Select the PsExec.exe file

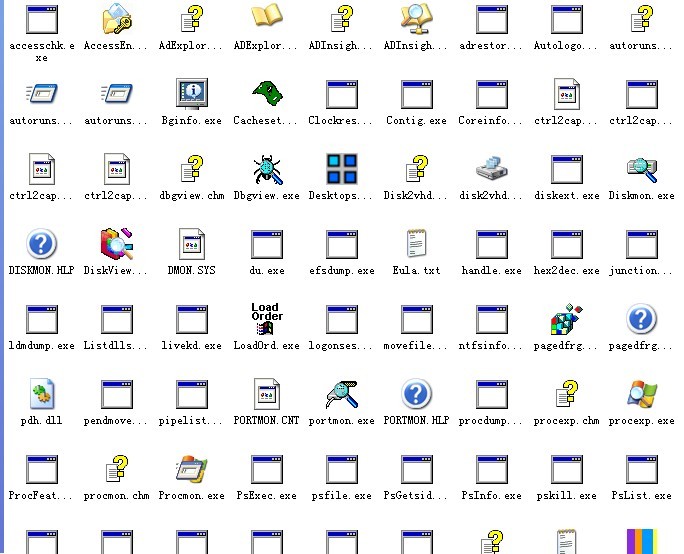(x=266, y=470)
